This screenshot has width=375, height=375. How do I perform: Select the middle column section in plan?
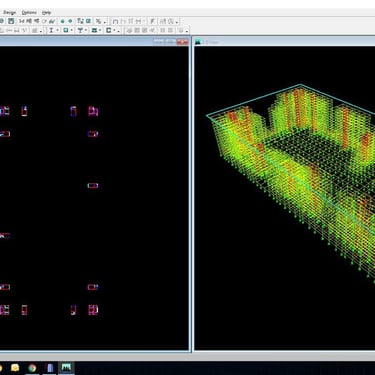(93, 186)
